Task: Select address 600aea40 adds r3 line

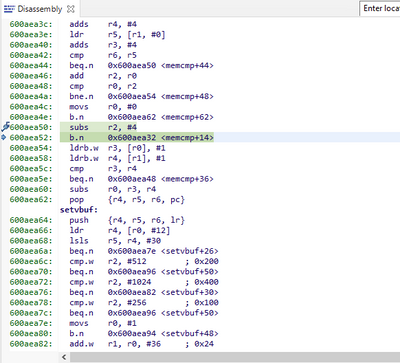Action: click(73, 45)
